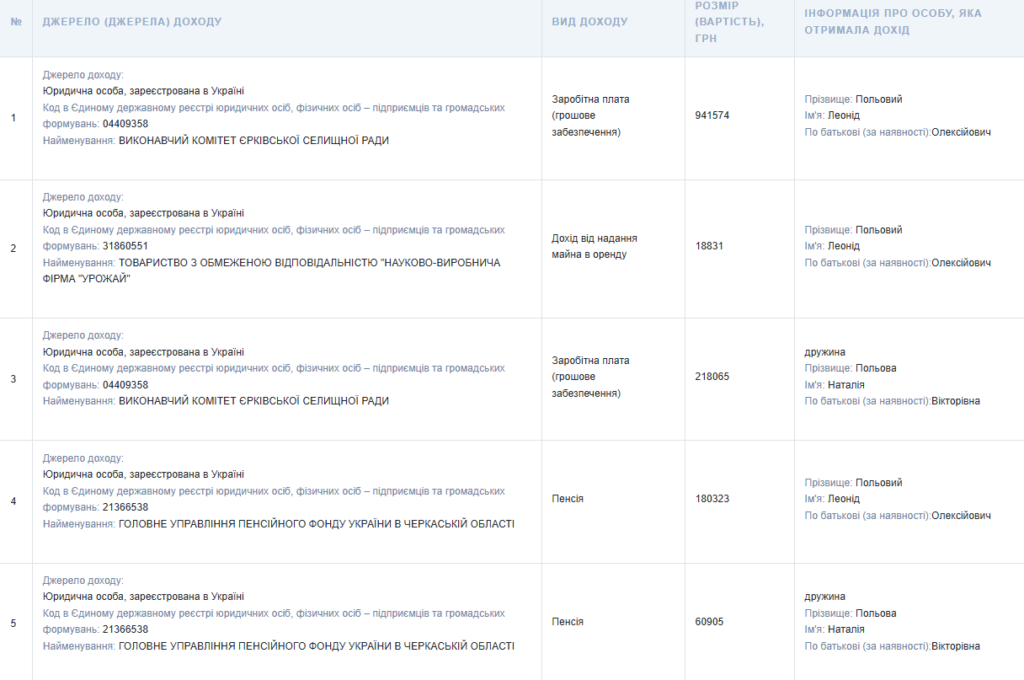Image resolution: width=1024 pixels, height=680 pixels.
Task: Select the "Розмір (вартість), грн" column header
Action: click(x=730, y=22)
